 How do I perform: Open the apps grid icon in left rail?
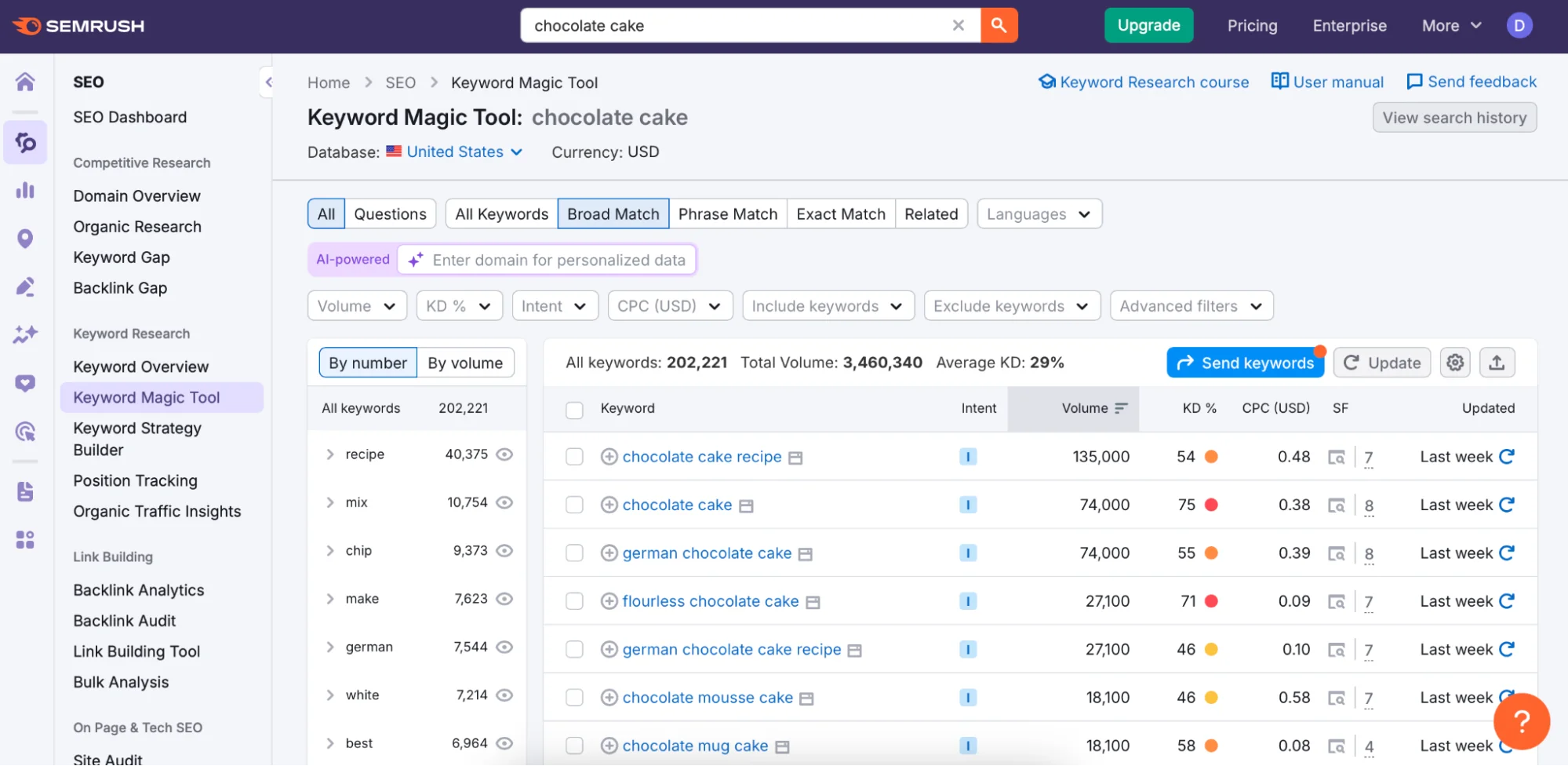pyautogui.click(x=25, y=540)
